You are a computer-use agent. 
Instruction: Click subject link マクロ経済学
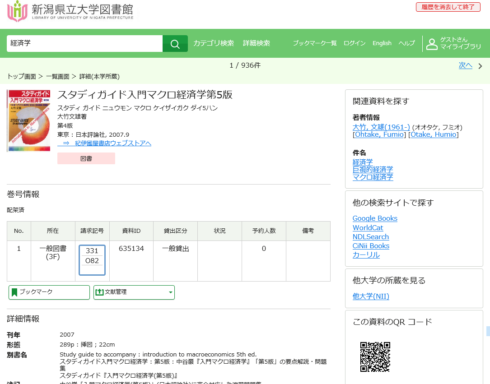(373, 177)
